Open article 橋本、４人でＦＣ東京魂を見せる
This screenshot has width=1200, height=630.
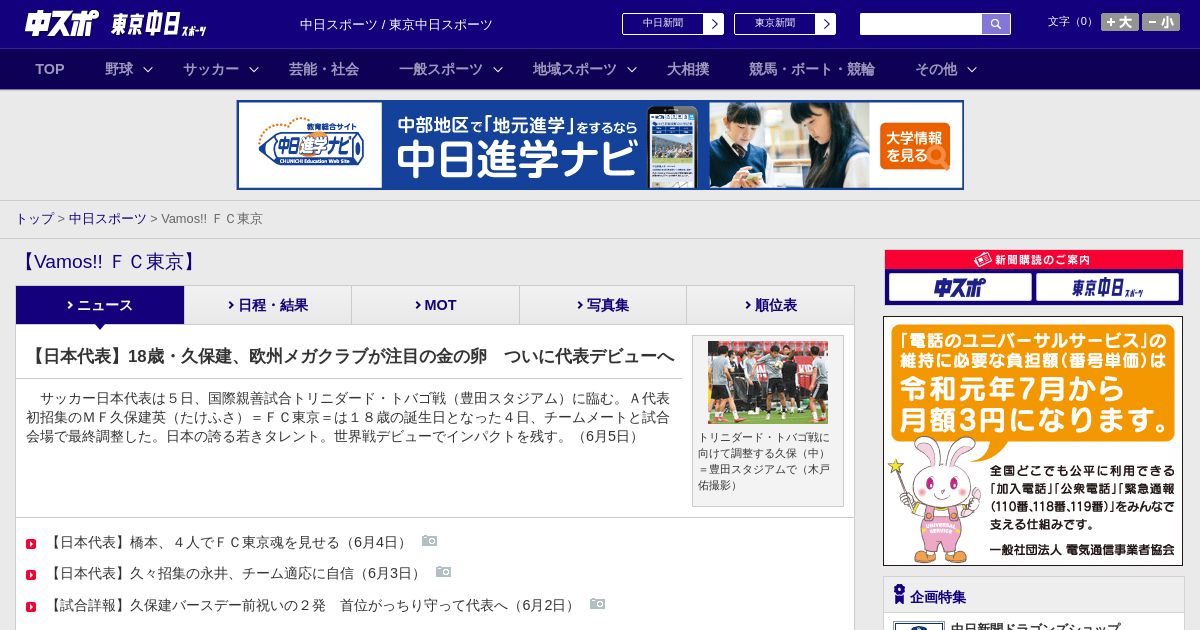[228, 542]
